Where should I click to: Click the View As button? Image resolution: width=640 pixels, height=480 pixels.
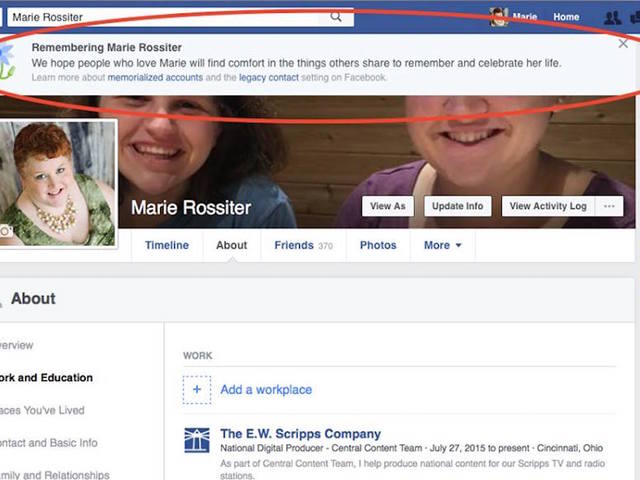pos(388,206)
